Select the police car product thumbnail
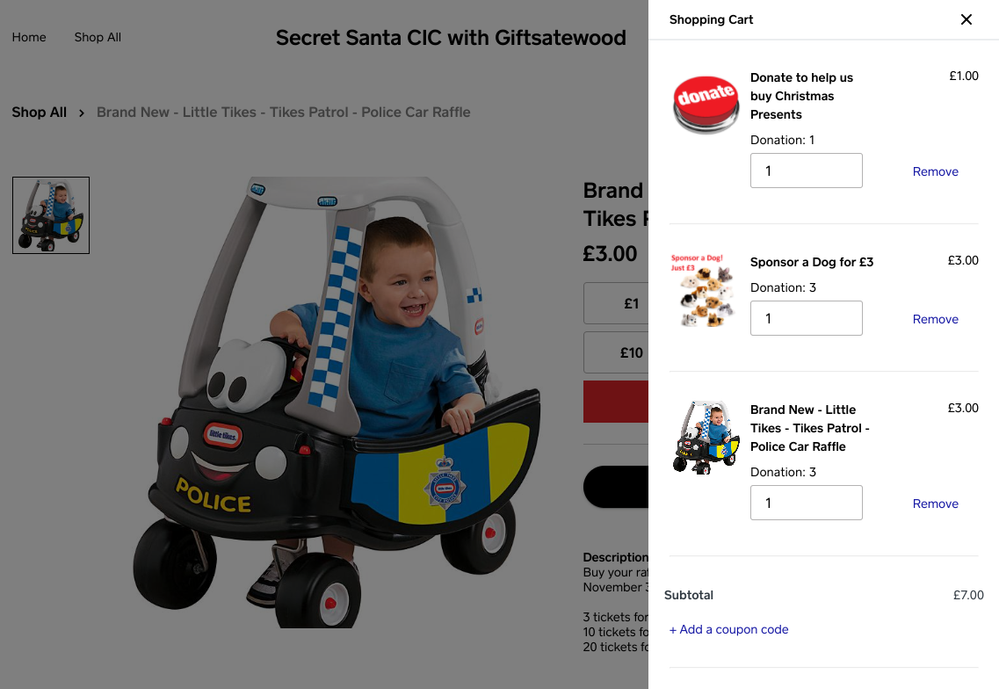Screen dimensions: 999x689 point(51,215)
